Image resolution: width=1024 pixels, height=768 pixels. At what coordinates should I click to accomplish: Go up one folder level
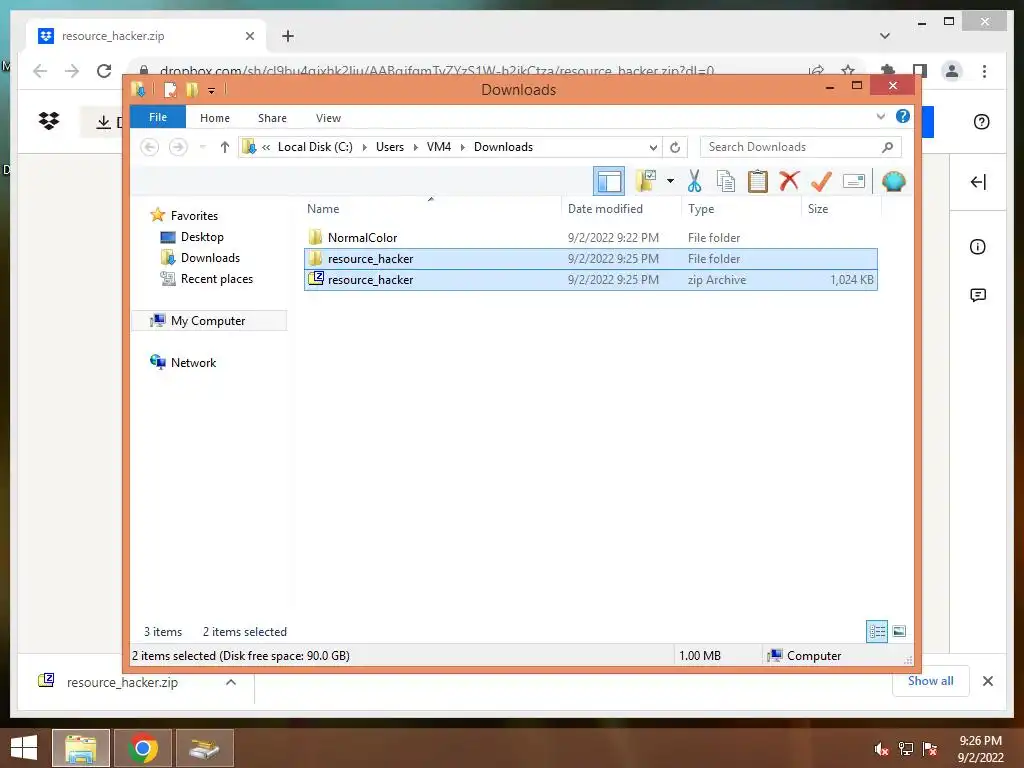point(225,147)
